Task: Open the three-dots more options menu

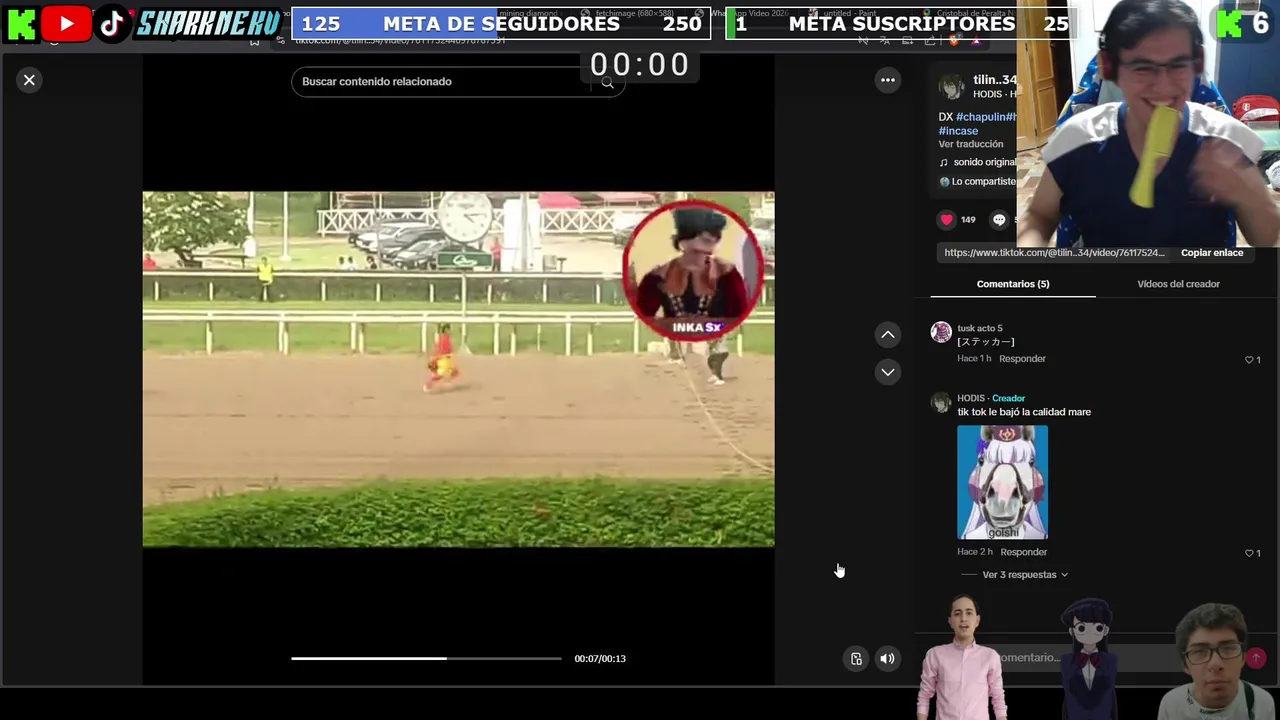Action: pyautogui.click(x=888, y=80)
